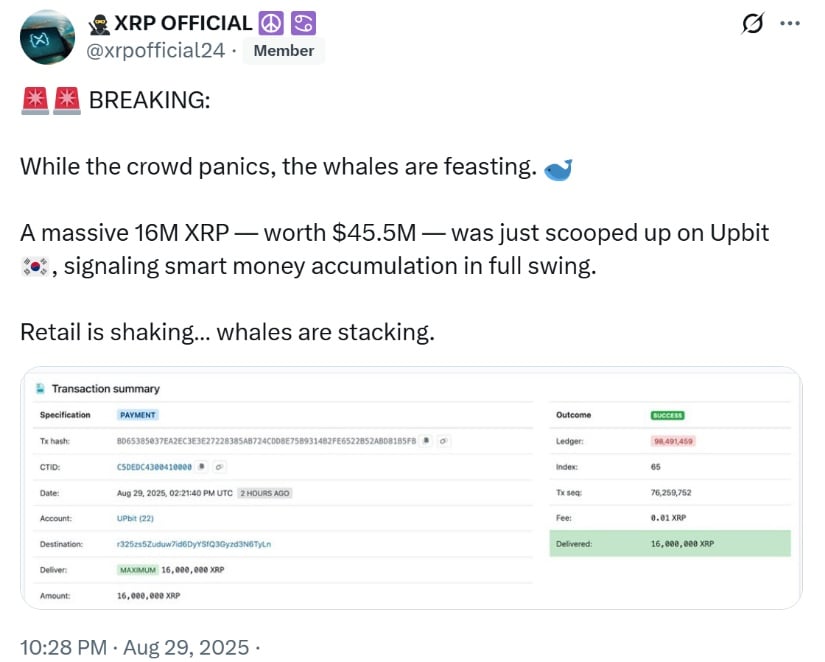Click the link icon next to CTID
Screen dimensions: 825x662
click(219, 466)
